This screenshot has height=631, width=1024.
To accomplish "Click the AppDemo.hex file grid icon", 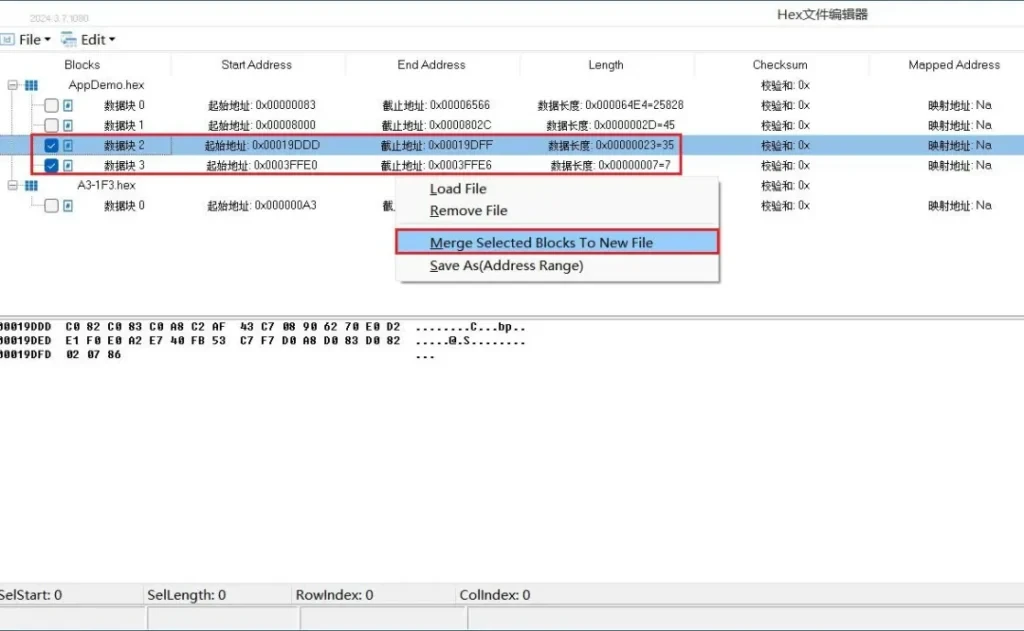I will [31, 86].
